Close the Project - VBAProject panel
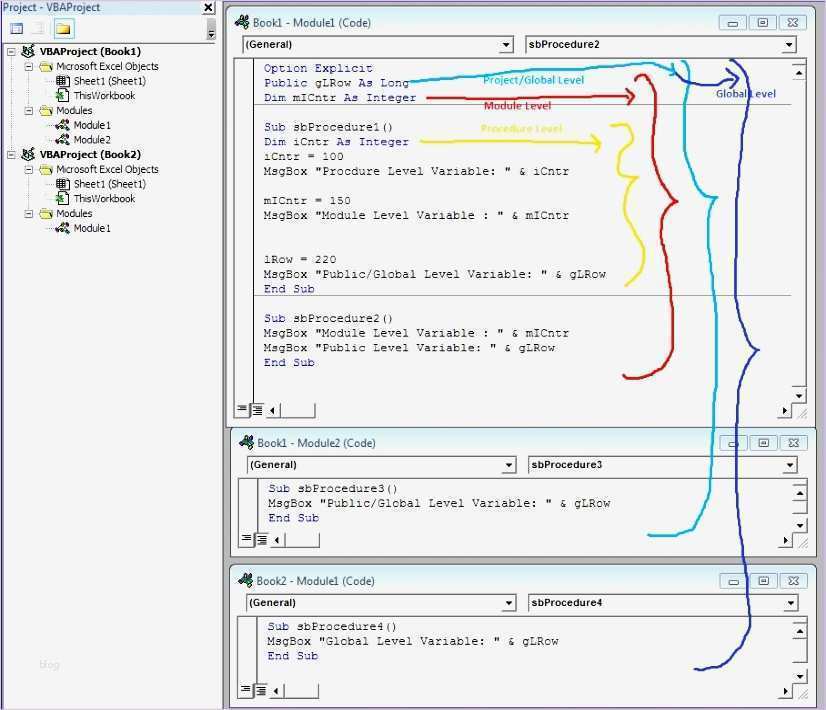Image resolution: width=826 pixels, height=710 pixels. (208, 7)
